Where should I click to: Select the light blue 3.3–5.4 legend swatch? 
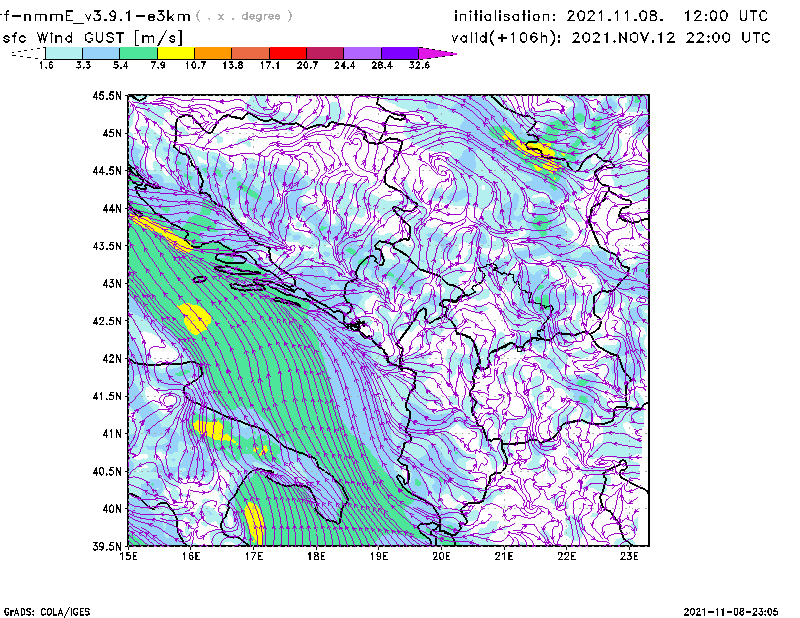[101, 53]
